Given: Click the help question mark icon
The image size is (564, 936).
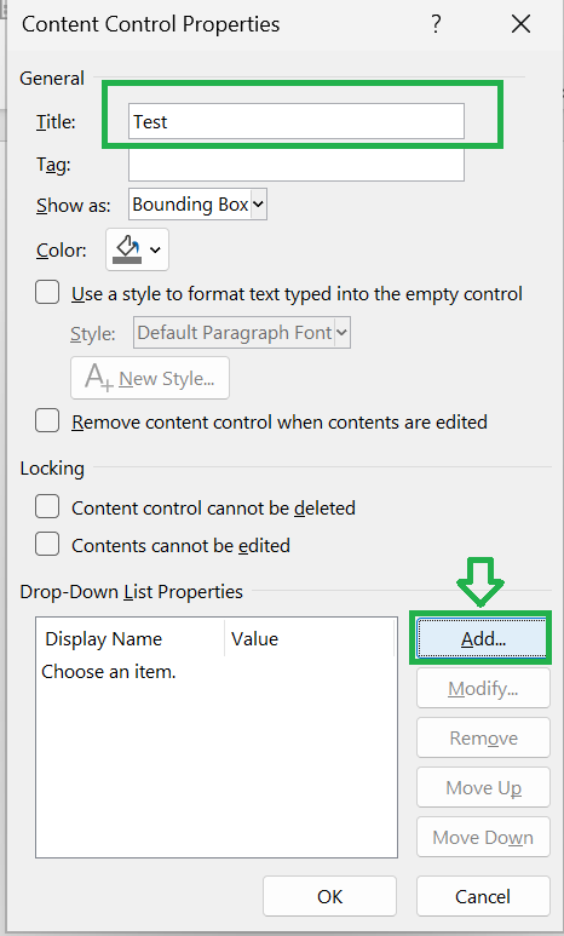Looking at the screenshot, I should (436, 24).
